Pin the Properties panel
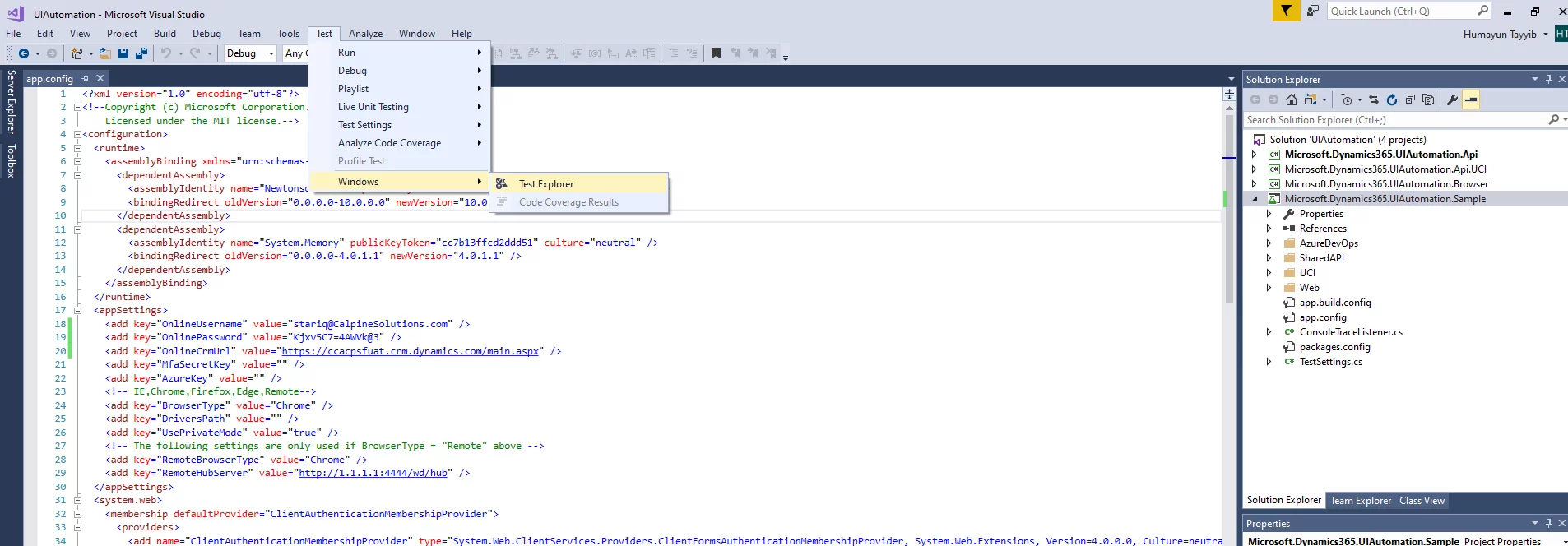Screen dimensions: 1568x546 click(x=1548, y=523)
